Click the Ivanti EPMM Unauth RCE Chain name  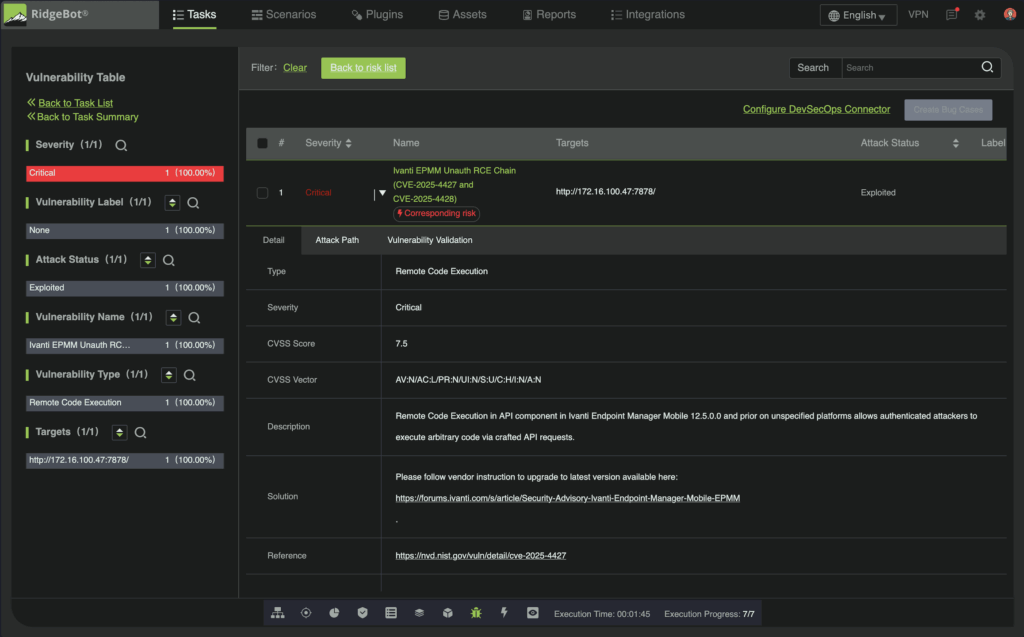pos(455,184)
